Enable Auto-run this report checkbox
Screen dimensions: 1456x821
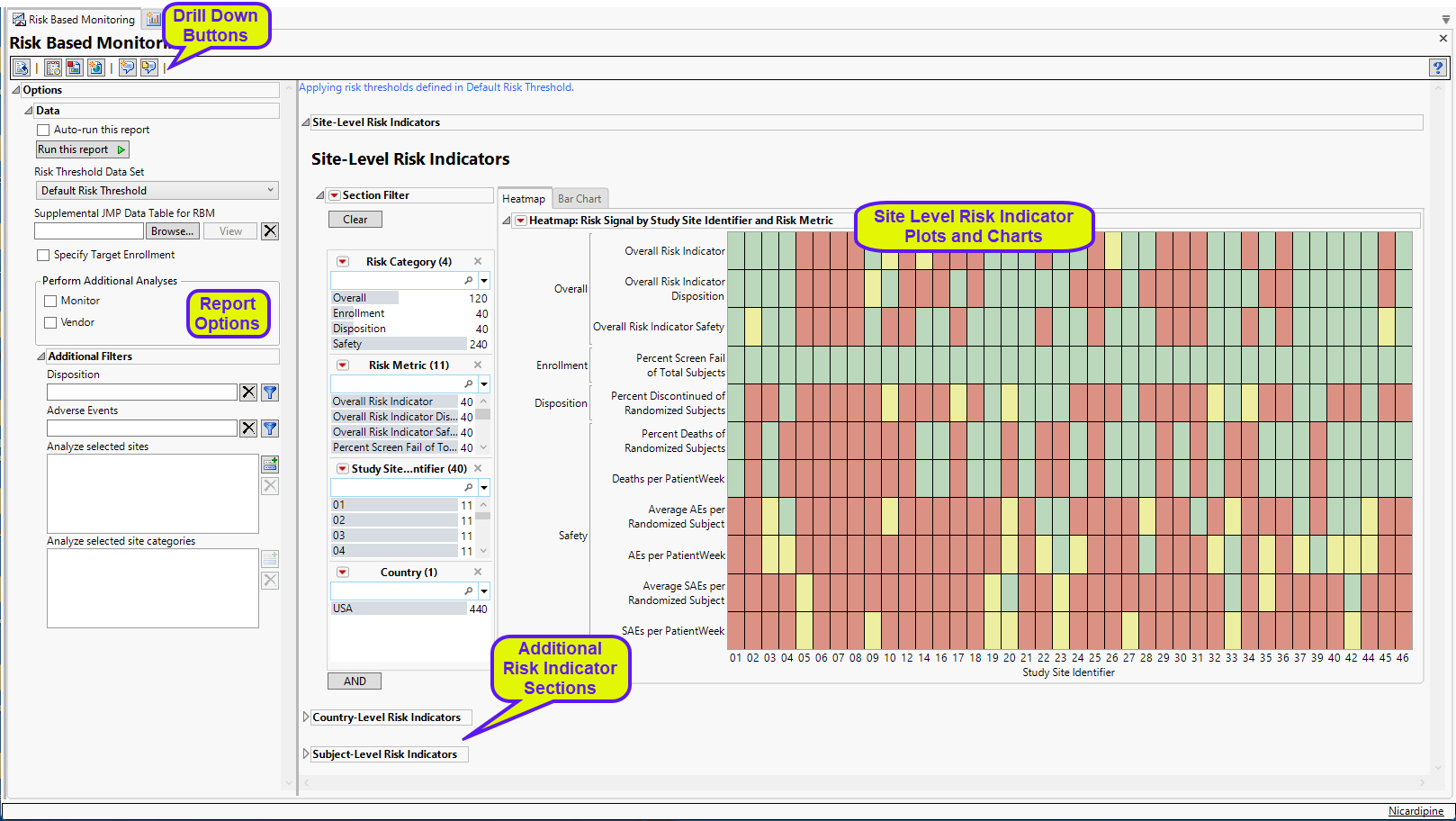pos(43,130)
